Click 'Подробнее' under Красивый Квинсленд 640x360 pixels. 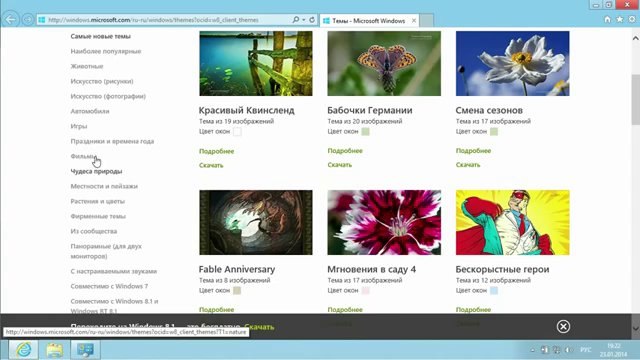click(216, 151)
